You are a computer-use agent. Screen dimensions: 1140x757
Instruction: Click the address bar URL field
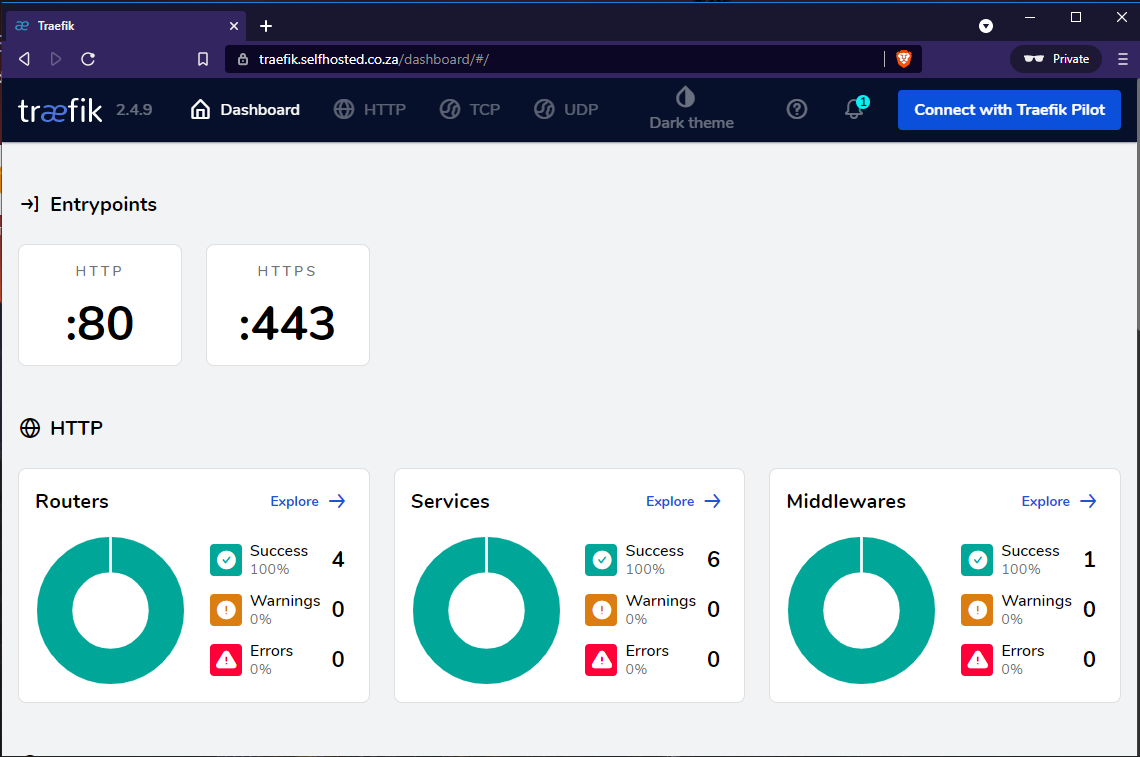tap(550, 58)
